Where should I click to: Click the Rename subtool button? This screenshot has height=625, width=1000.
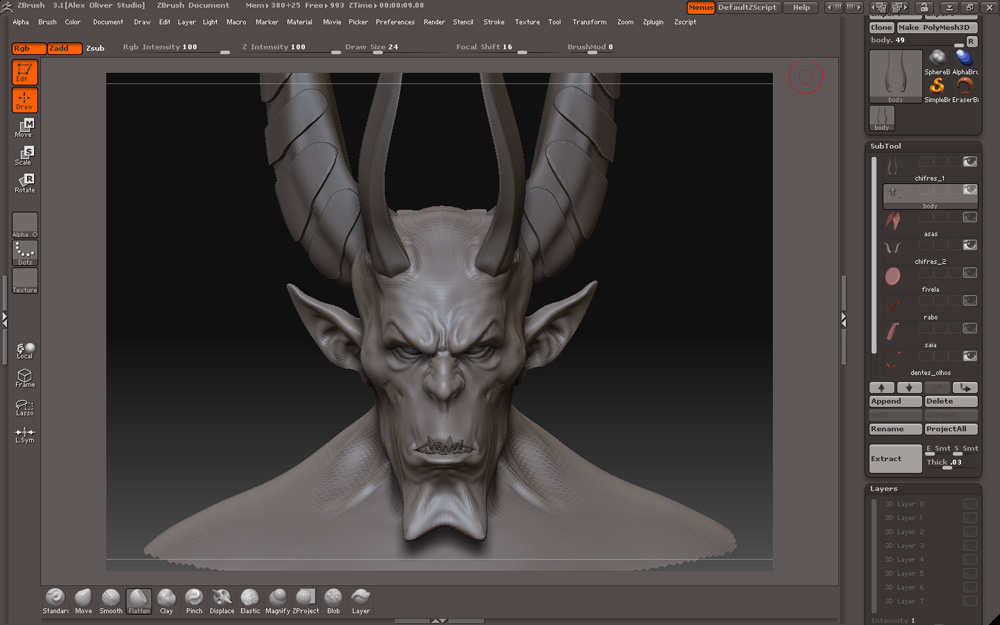[x=895, y=429]
